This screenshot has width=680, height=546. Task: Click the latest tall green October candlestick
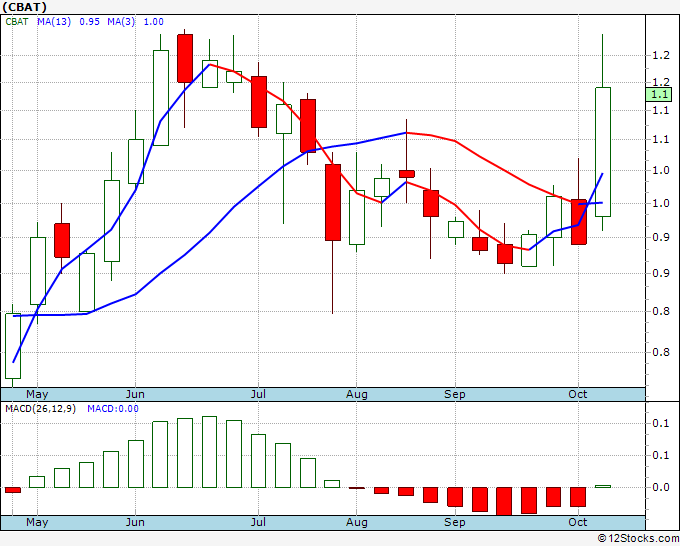603,152
